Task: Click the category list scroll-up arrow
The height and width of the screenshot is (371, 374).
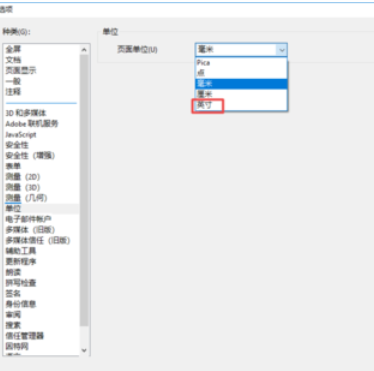Action: [x=84, y=50]
